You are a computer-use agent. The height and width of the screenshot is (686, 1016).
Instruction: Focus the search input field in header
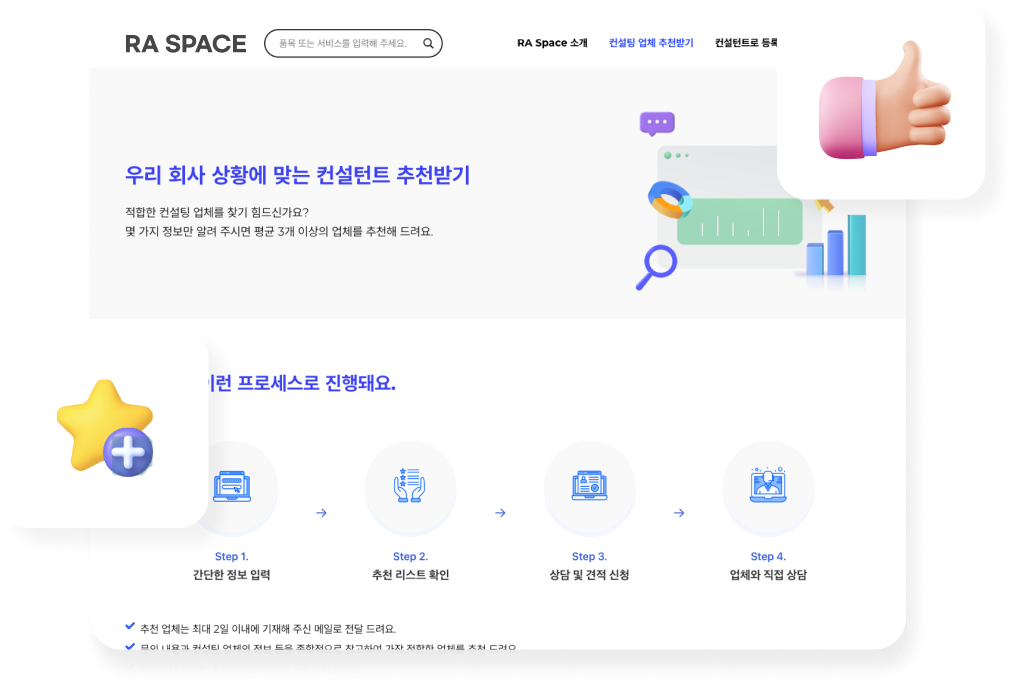340,44
